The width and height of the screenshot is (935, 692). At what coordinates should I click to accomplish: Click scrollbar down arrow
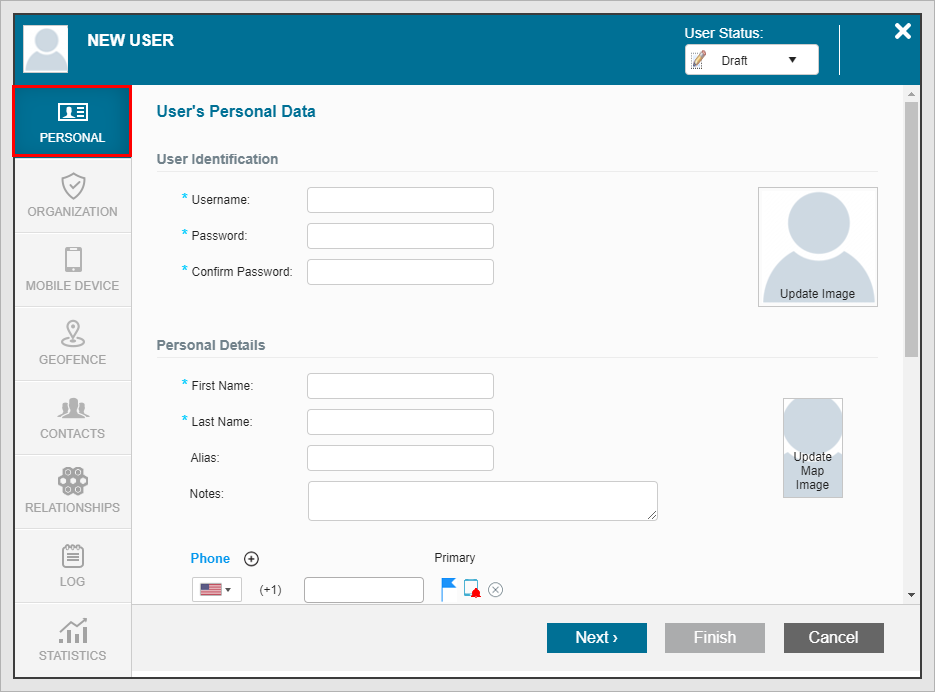(910, 595)
